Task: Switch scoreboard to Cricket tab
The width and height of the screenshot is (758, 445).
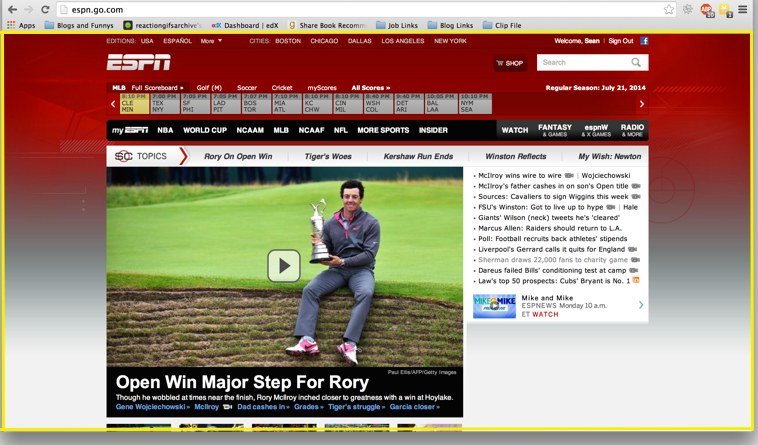Action: (282, 87)
